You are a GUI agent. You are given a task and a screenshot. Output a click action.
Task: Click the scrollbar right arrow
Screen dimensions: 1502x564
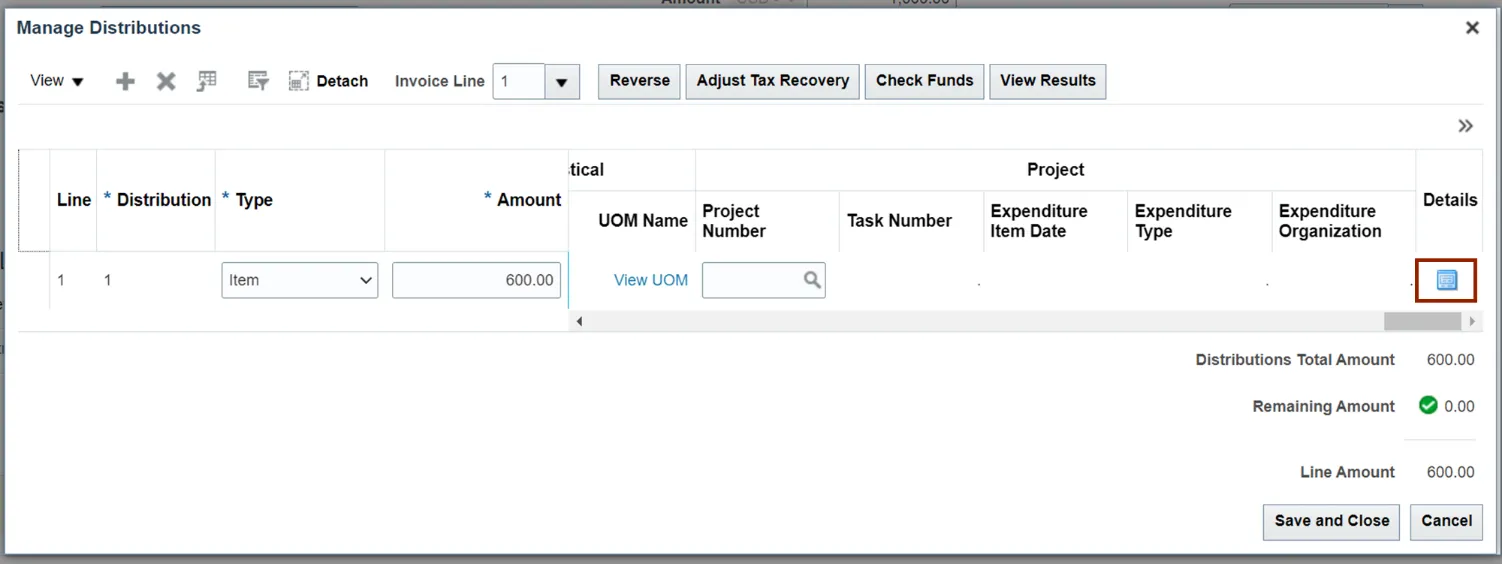1471,321
